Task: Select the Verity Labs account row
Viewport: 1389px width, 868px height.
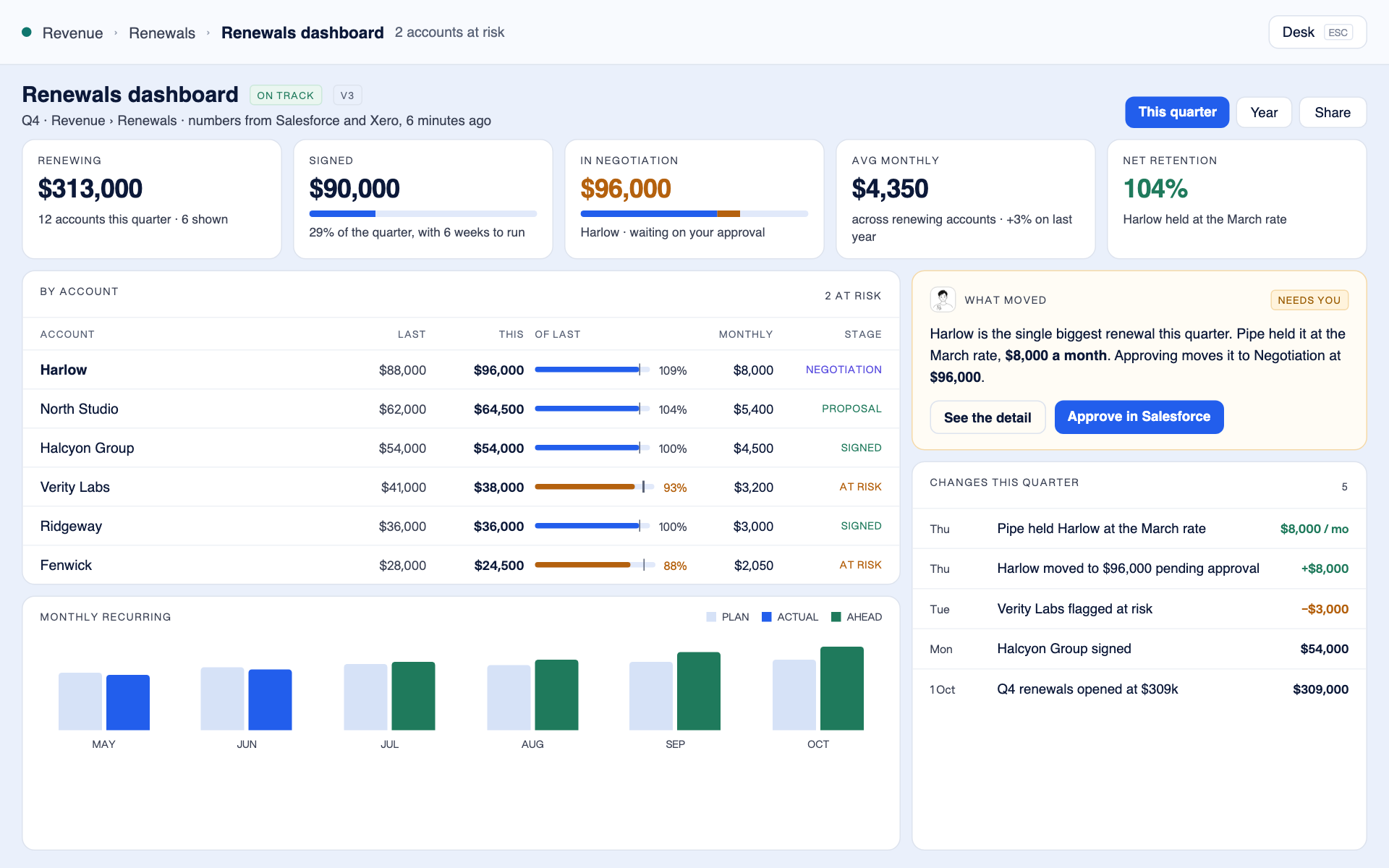Action: (461, 487)
